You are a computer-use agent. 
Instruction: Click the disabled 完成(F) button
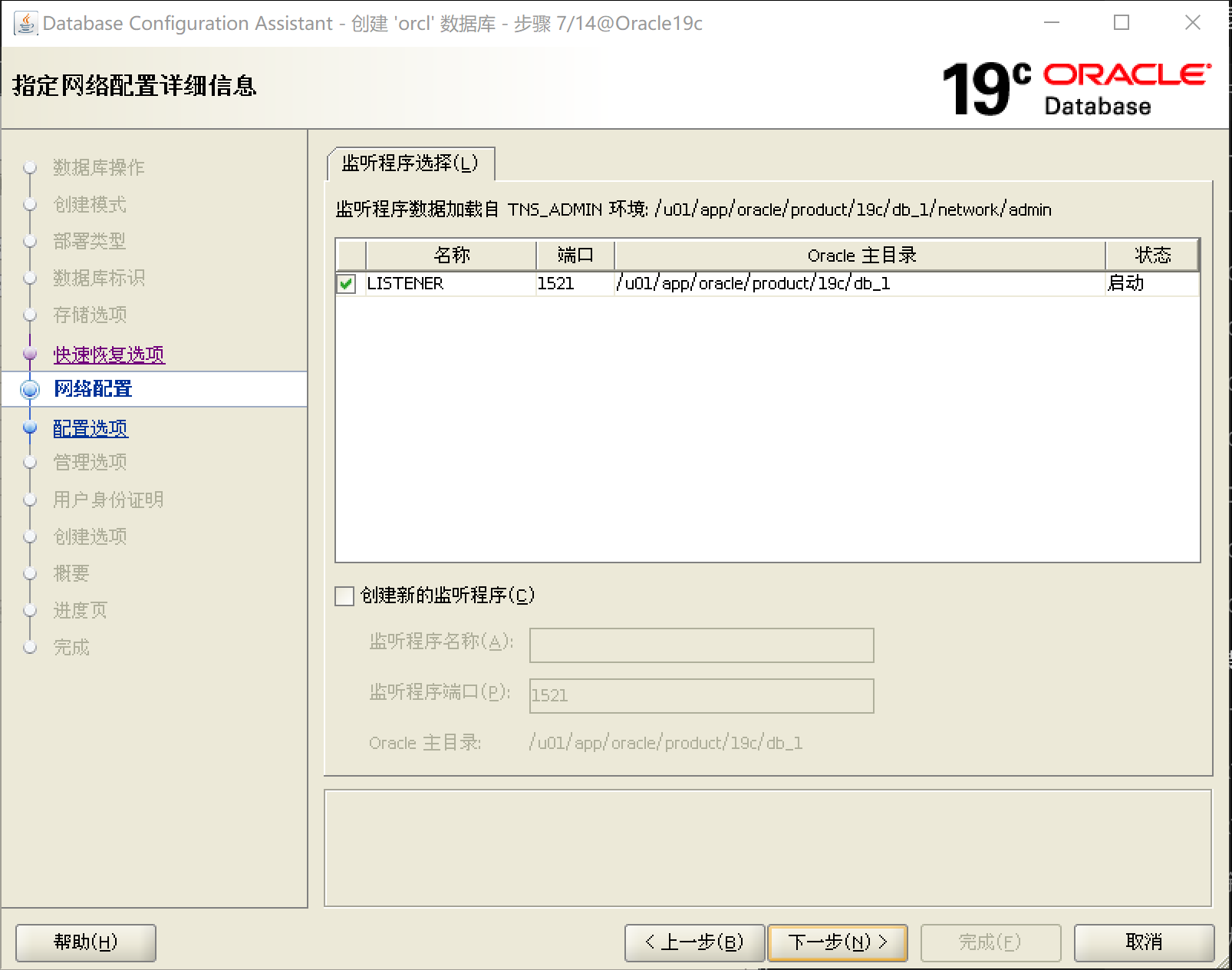tap(990, 942)
